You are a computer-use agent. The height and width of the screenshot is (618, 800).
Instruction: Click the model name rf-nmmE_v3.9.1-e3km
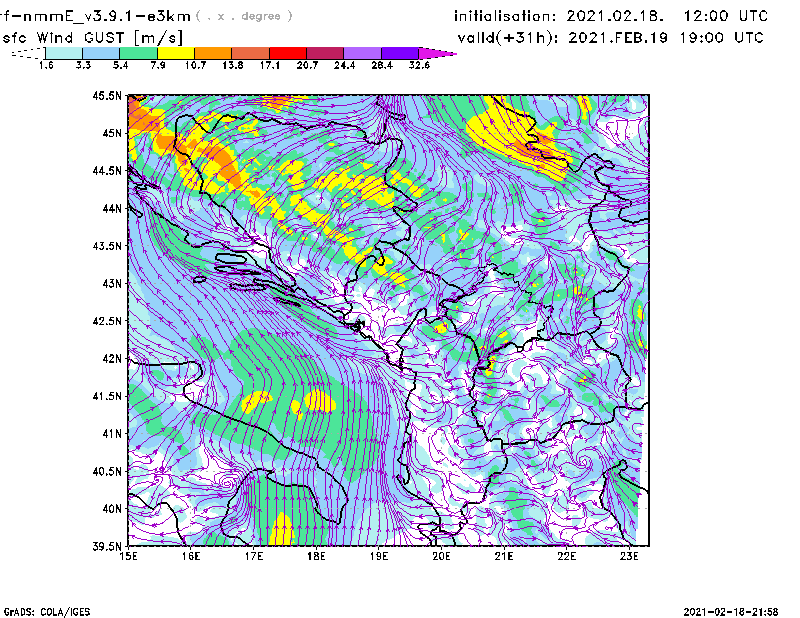point(95,16)
